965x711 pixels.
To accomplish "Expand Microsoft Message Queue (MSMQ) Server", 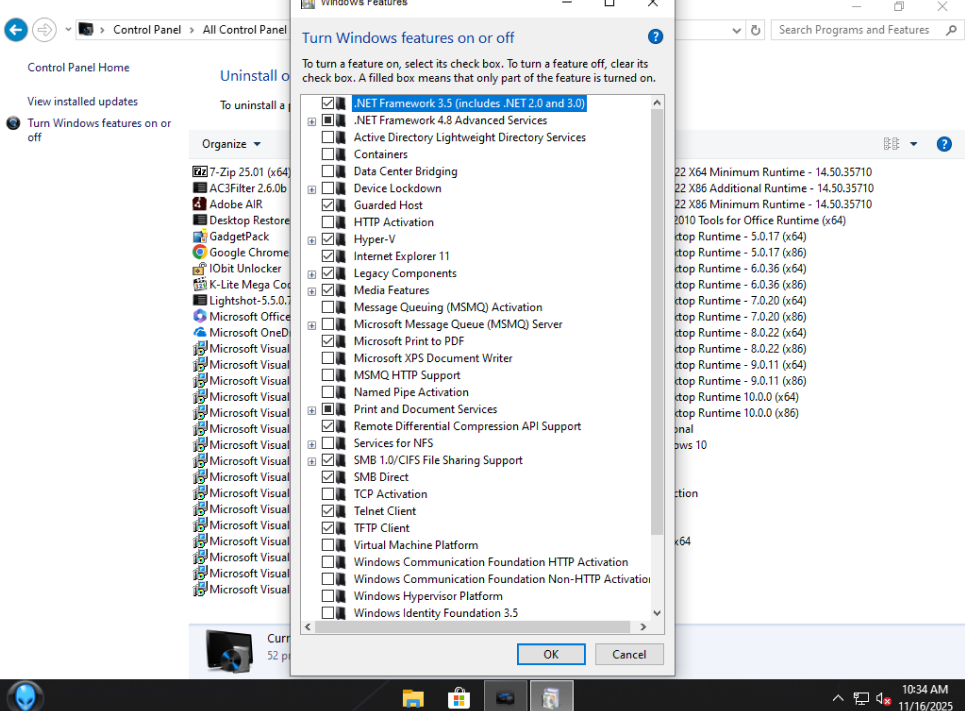I will point(312,326).
